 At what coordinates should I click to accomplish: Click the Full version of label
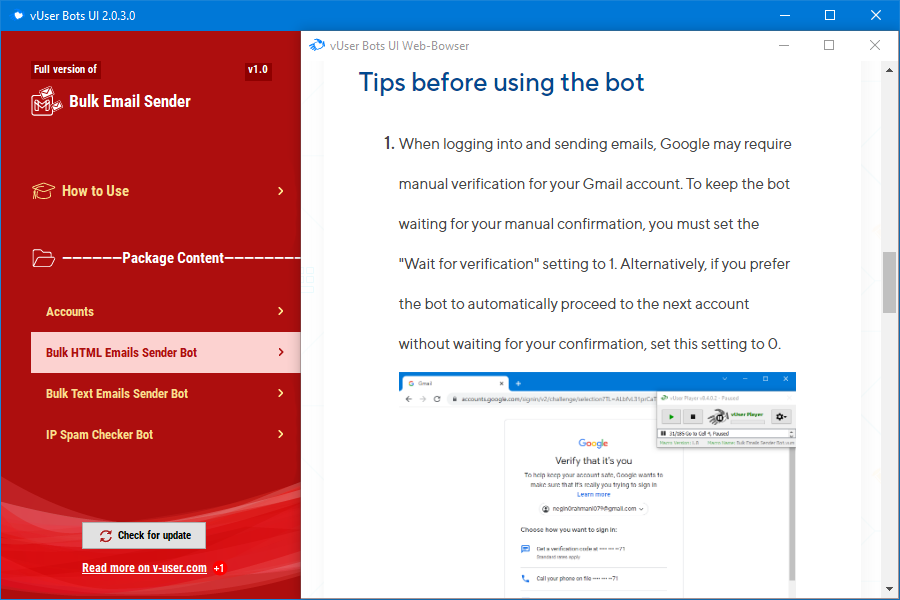click(65, 69)
